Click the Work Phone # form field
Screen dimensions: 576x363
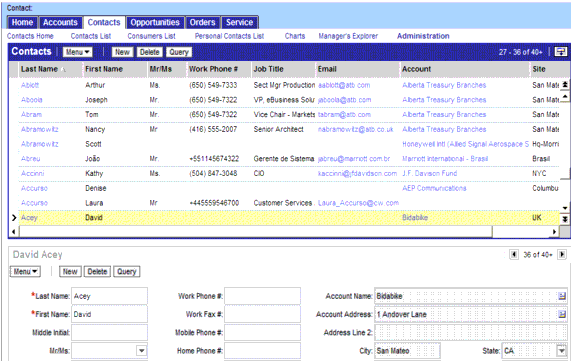tap(262, 296)
